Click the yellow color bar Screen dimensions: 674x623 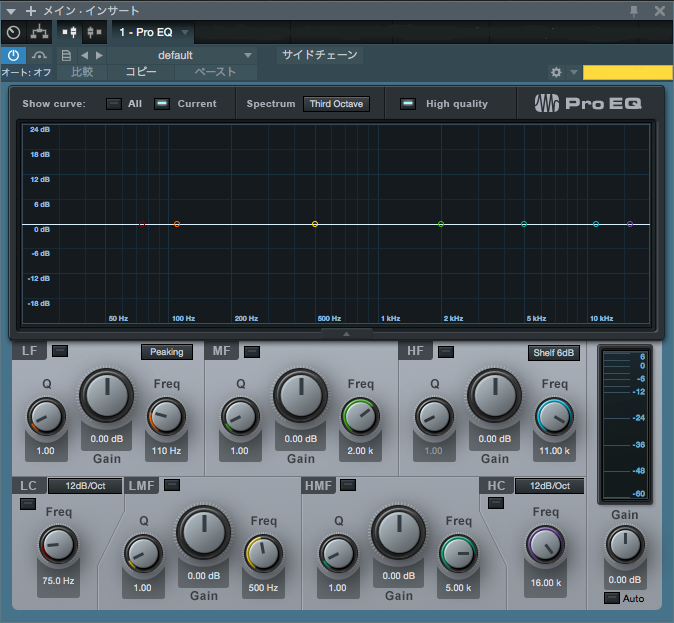tap(628, 72)
